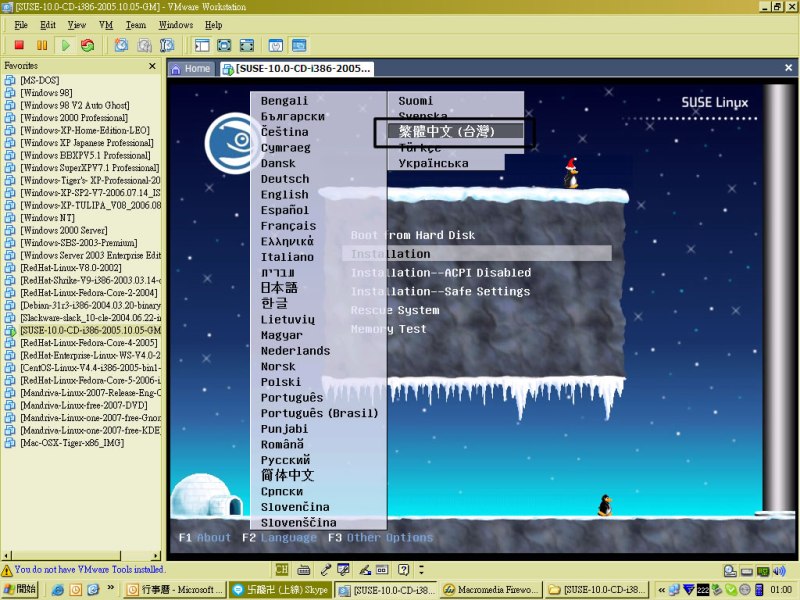Choose Installation--ACPI Disabled boot option
The width and height of the screenshot is (800, 600).
coord(441,273)
